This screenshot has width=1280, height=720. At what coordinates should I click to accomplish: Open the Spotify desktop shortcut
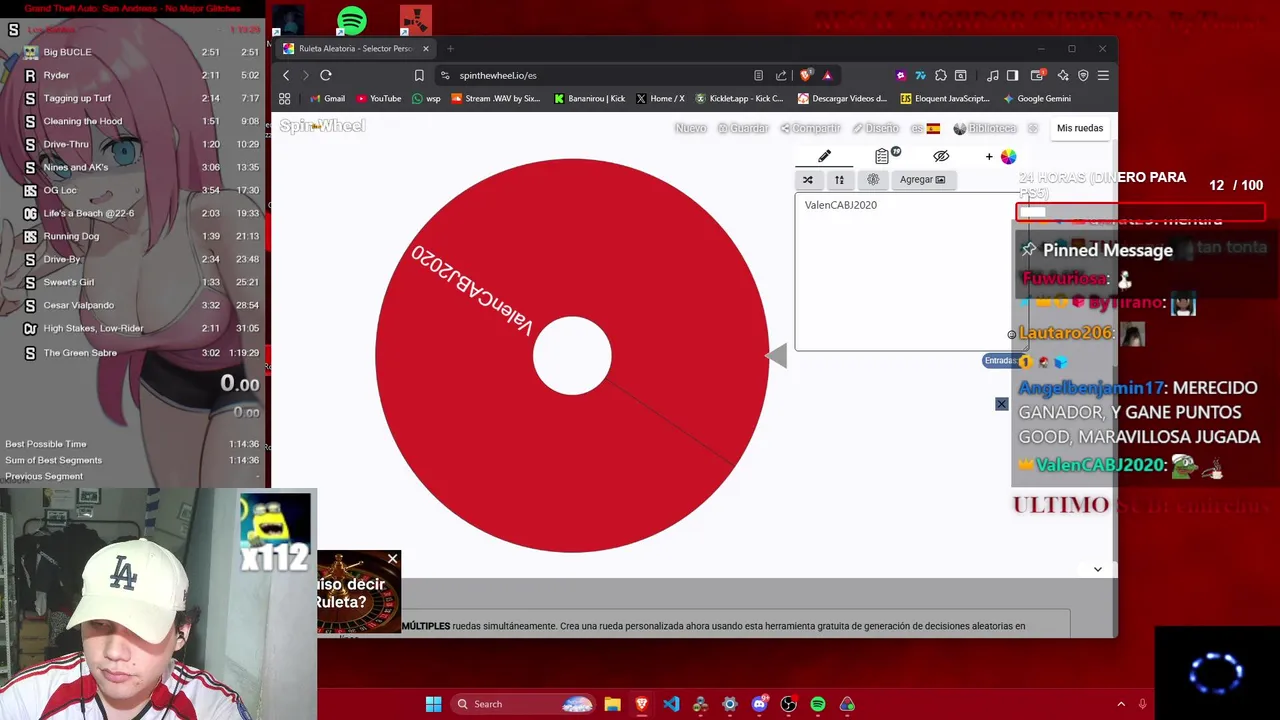pos(351,21)
